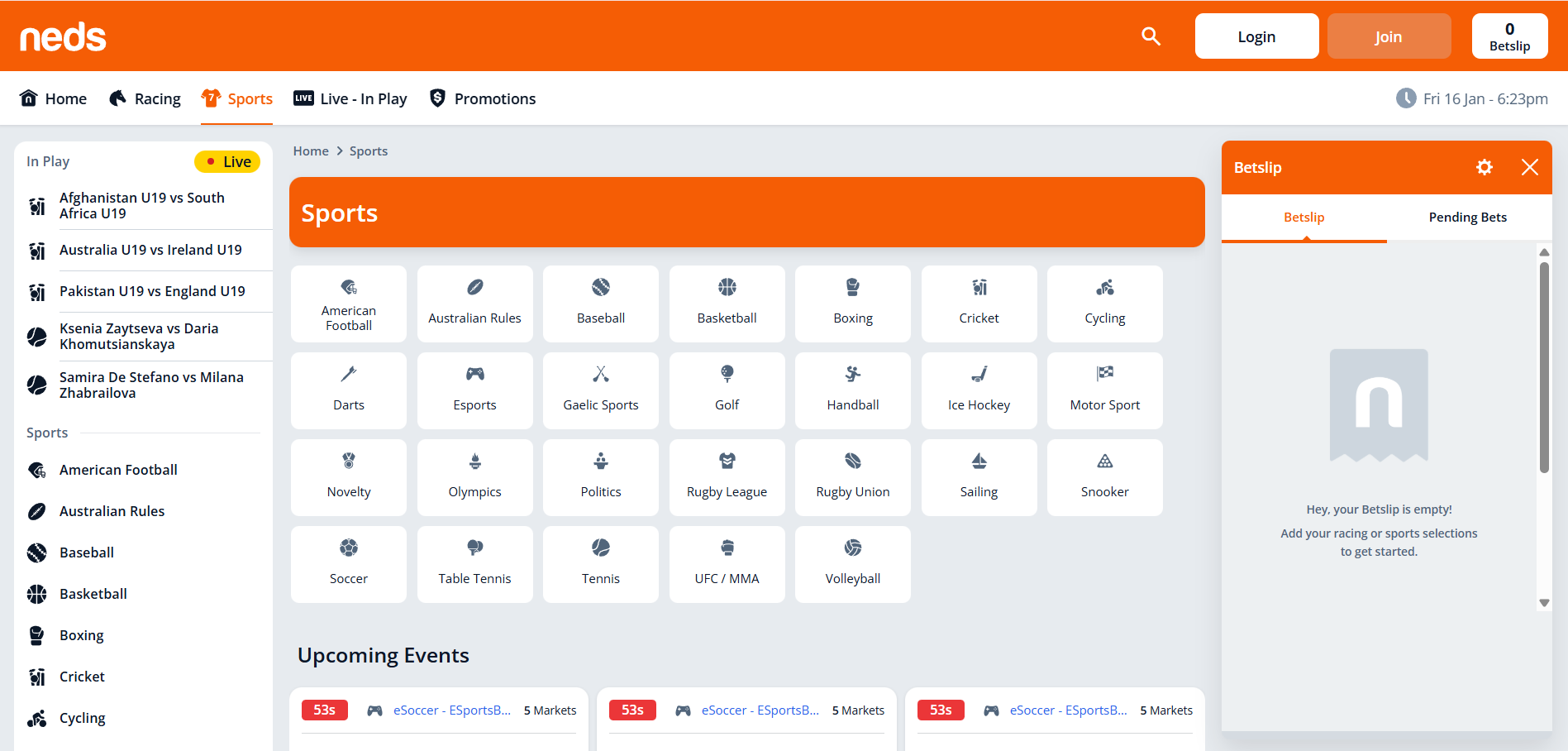The width and height of the screenshot is (1568, 751).
Task: Open the Volleyball sport tile
Action: (x=853, y=564)
